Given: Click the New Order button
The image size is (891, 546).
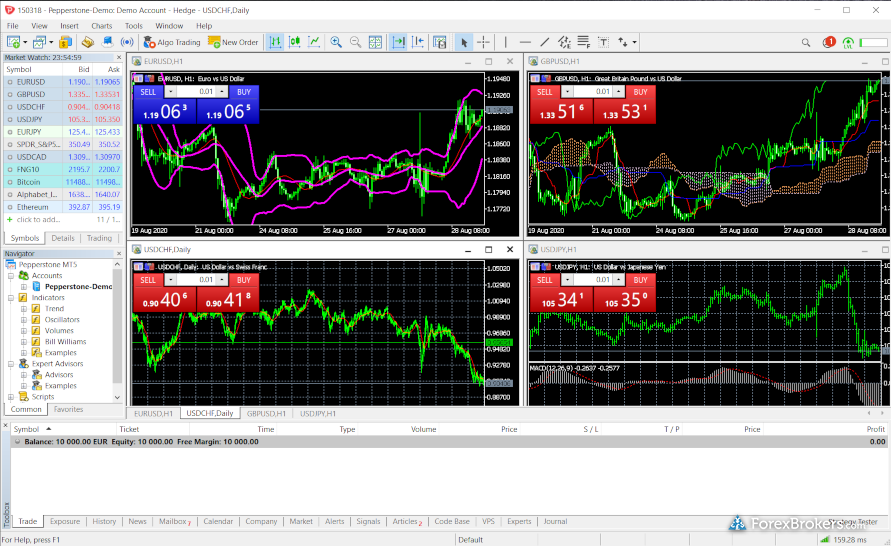Looking at the screenshot, I should pos(233,42).
